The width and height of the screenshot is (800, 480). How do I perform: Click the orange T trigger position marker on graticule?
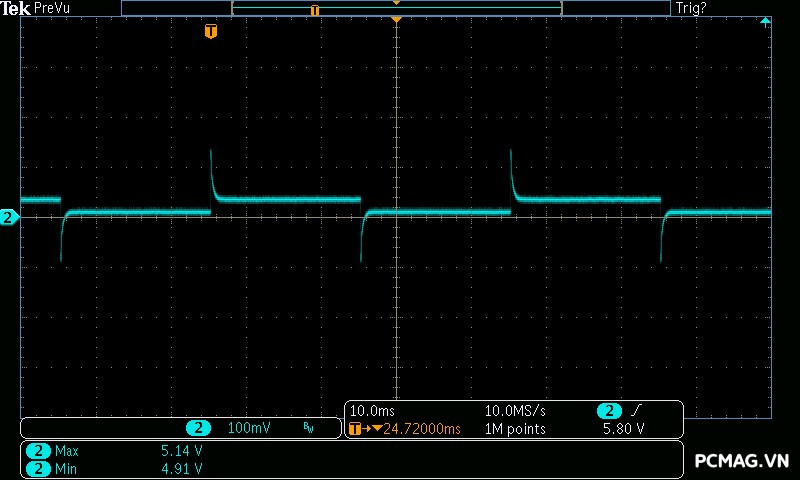click(x=210, y=32)
